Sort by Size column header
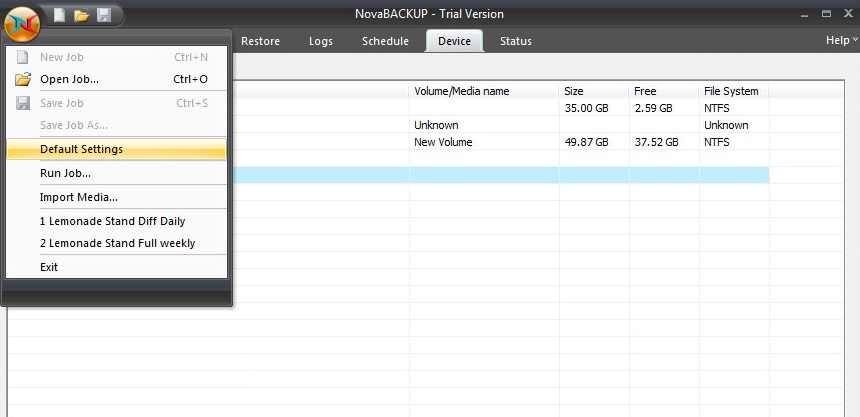 point(594,91)
